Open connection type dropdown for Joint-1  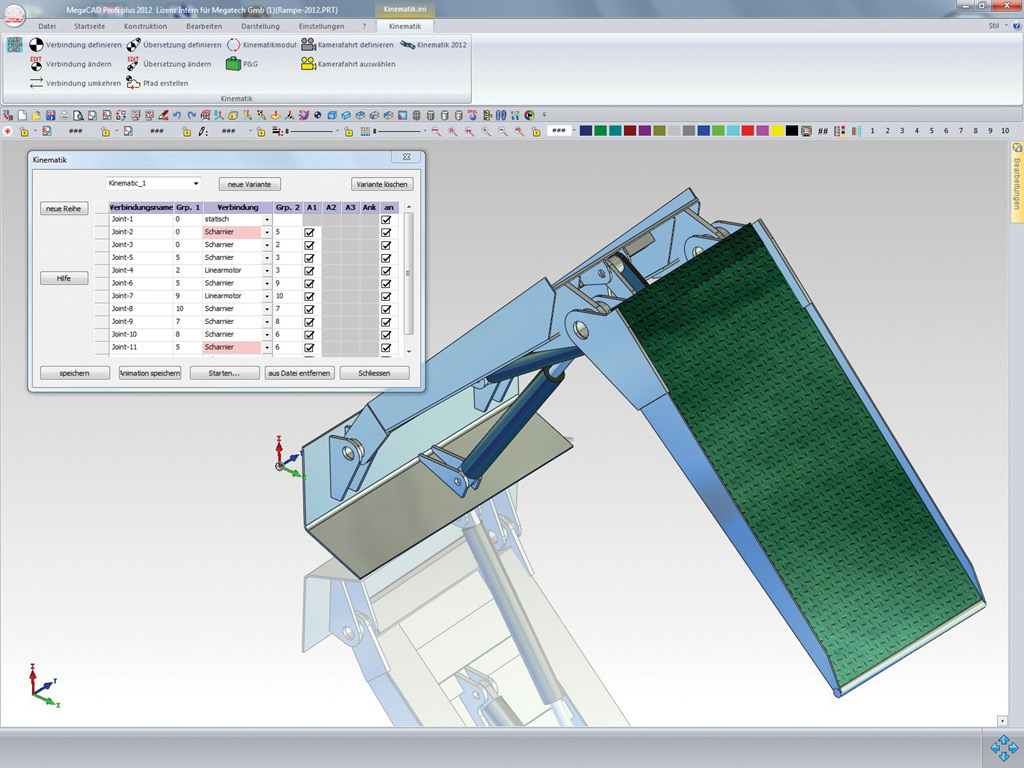(267, 219)
